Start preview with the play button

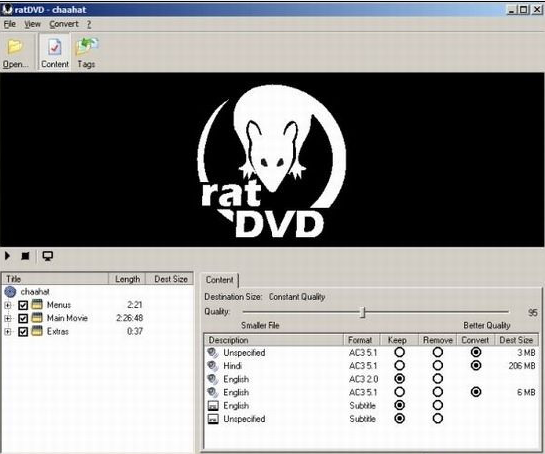pyautogui.click(x=7, y=256)
